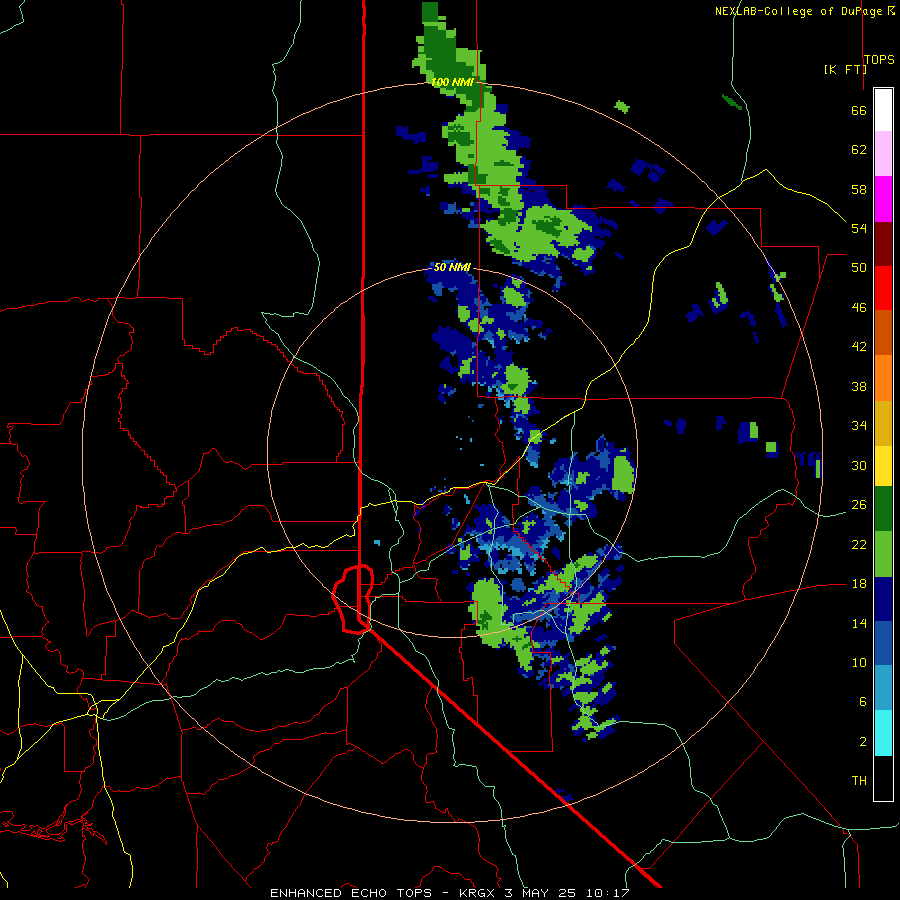This screenshot has height=900, width=900.
Task: Click the legend value '54'
Action: pos(859,228)
